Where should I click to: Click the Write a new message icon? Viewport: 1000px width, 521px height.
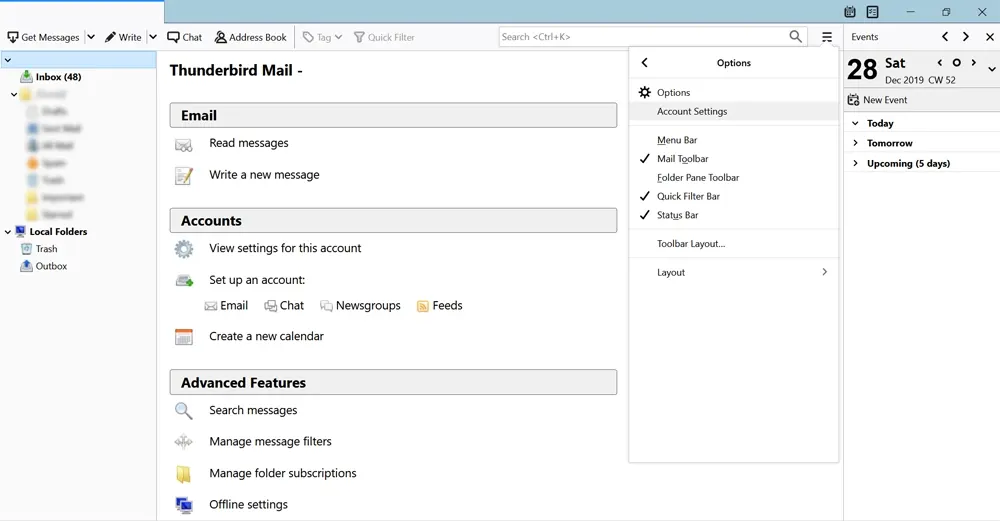[x=184, y=175]
